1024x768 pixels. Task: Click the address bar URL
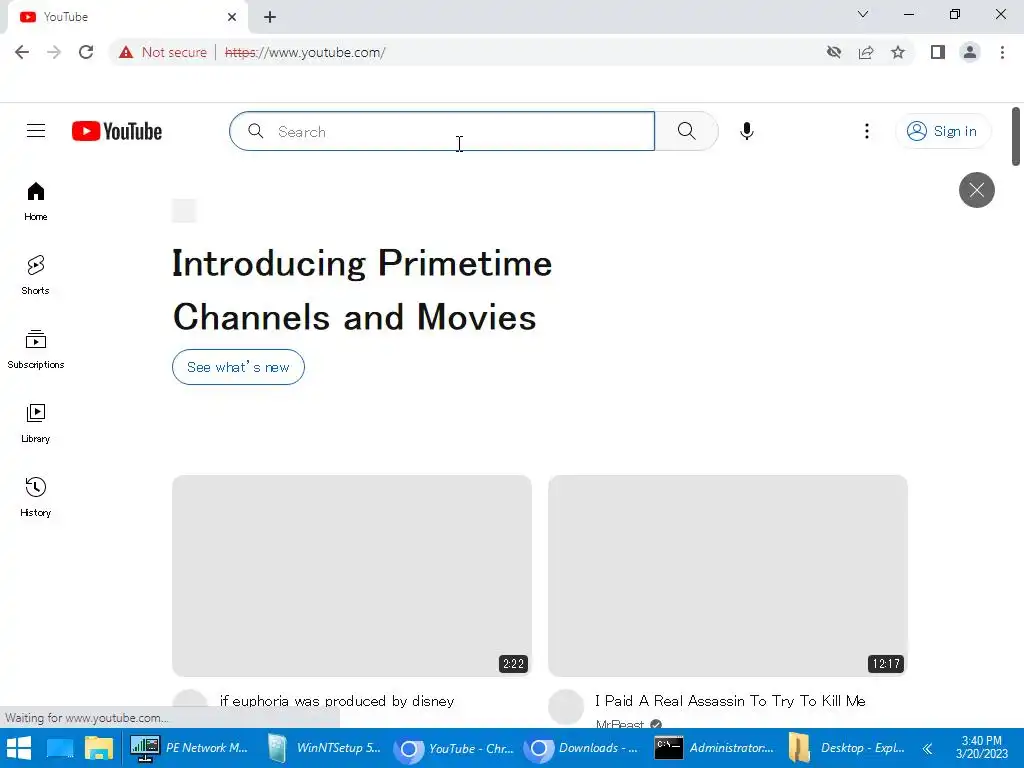tap(305, 52)
